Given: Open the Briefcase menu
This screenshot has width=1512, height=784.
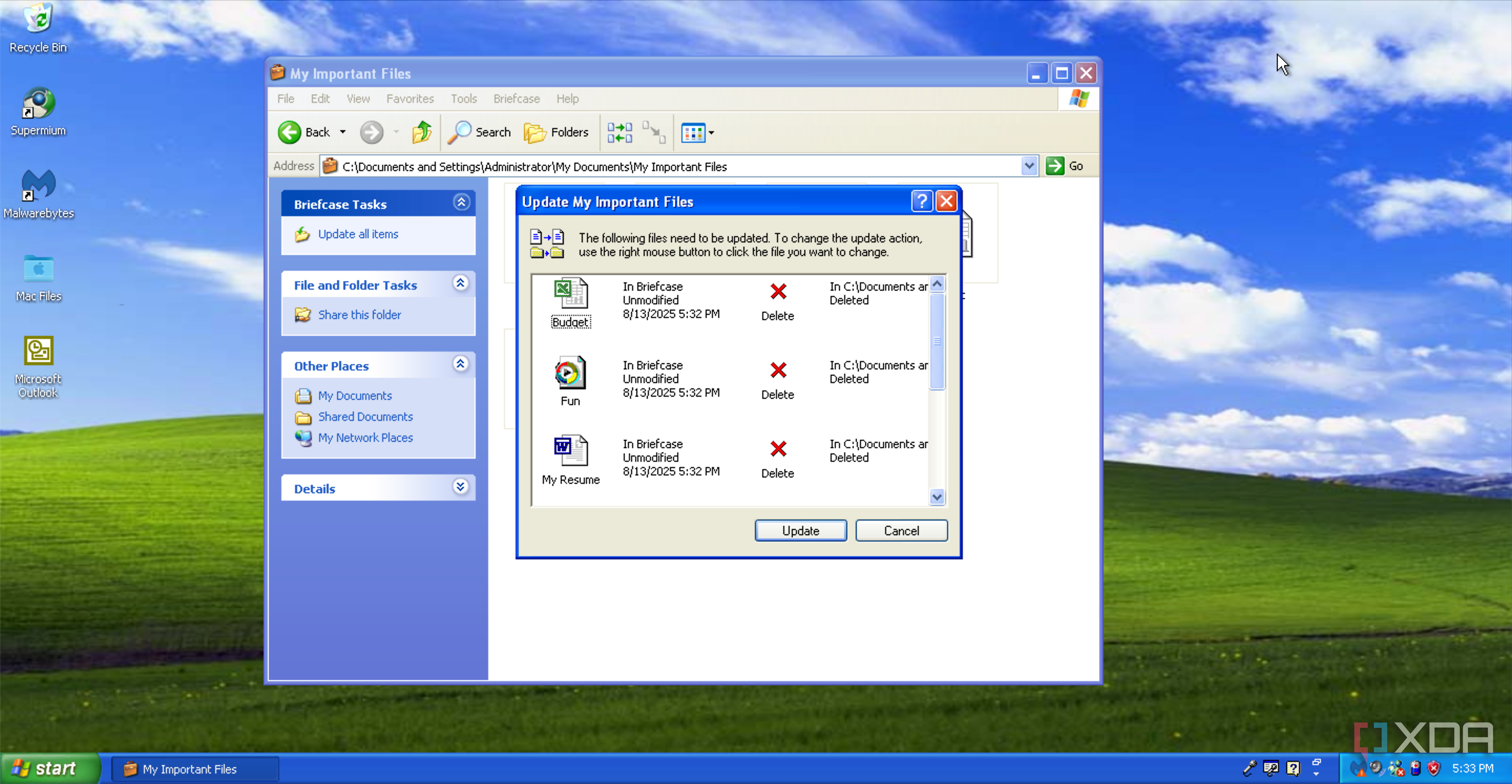Looking at the screenshot, I should 517,99.
